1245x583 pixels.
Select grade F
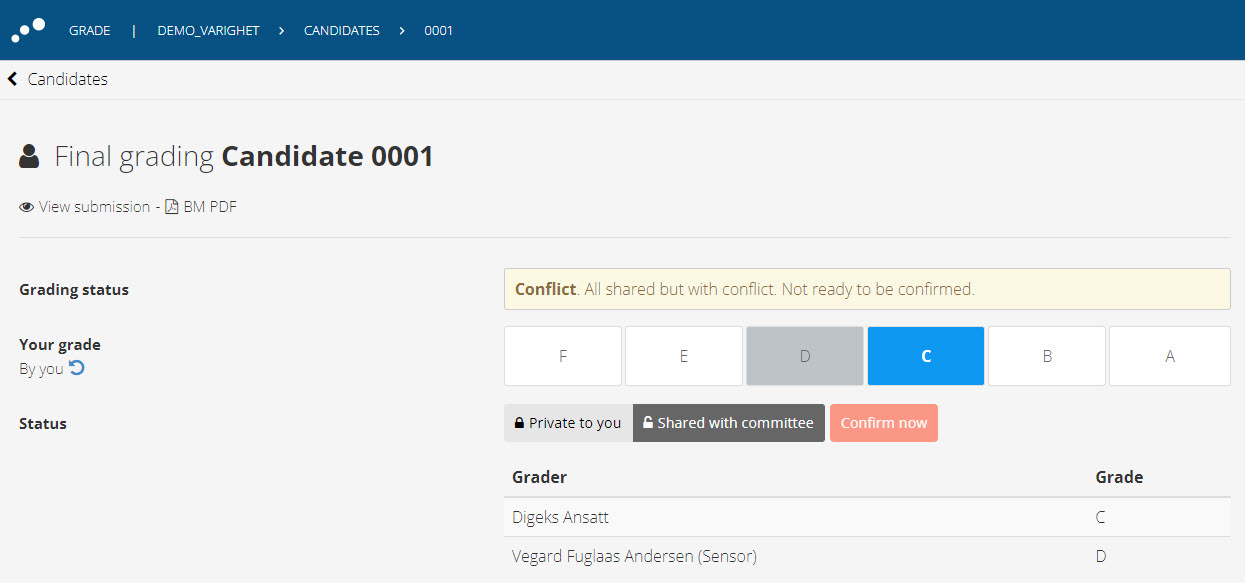point(563,356)
